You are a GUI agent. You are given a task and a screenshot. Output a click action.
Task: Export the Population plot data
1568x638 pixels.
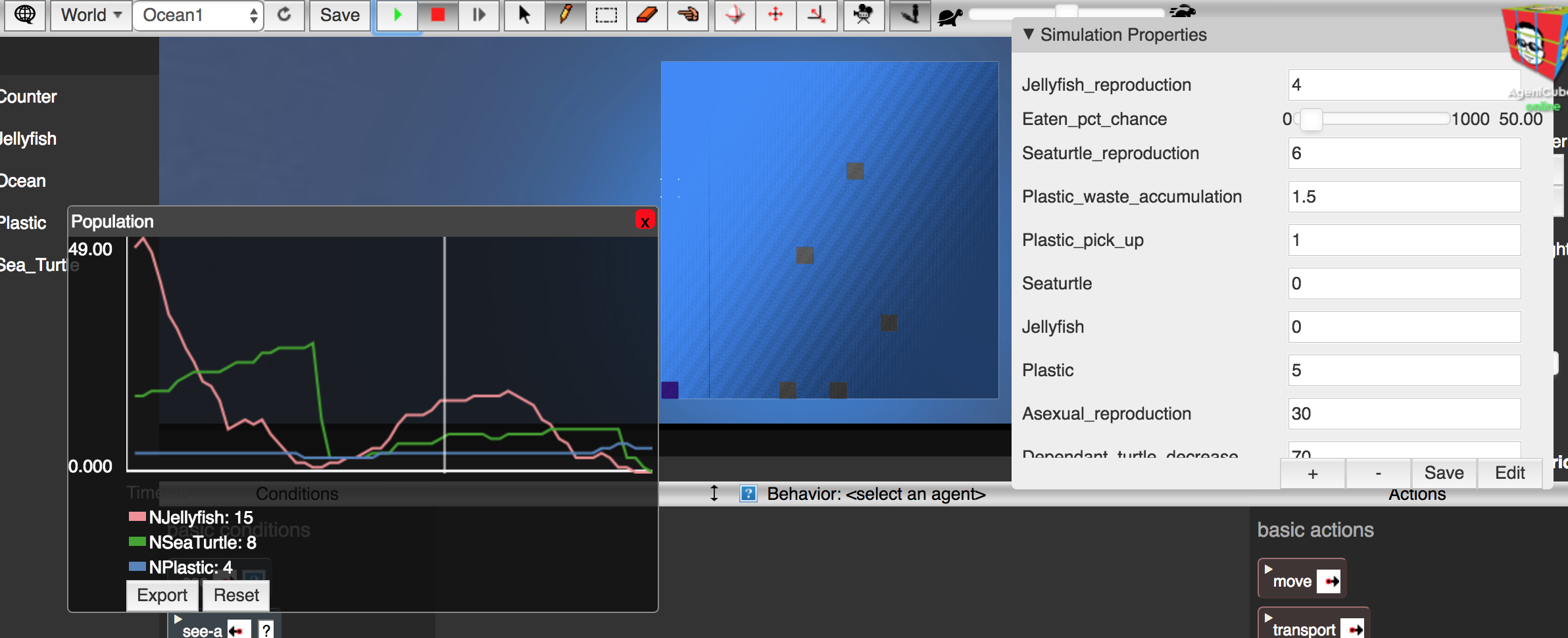click(162, 595)
